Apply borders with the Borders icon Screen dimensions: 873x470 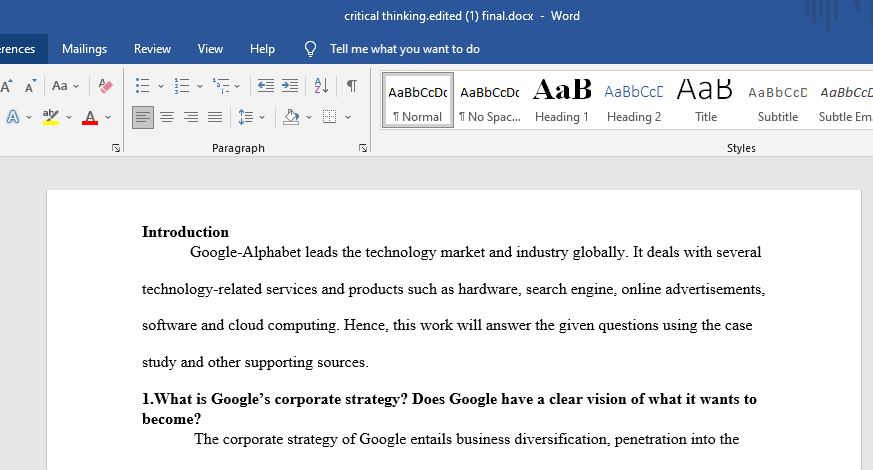pos(330,117)
